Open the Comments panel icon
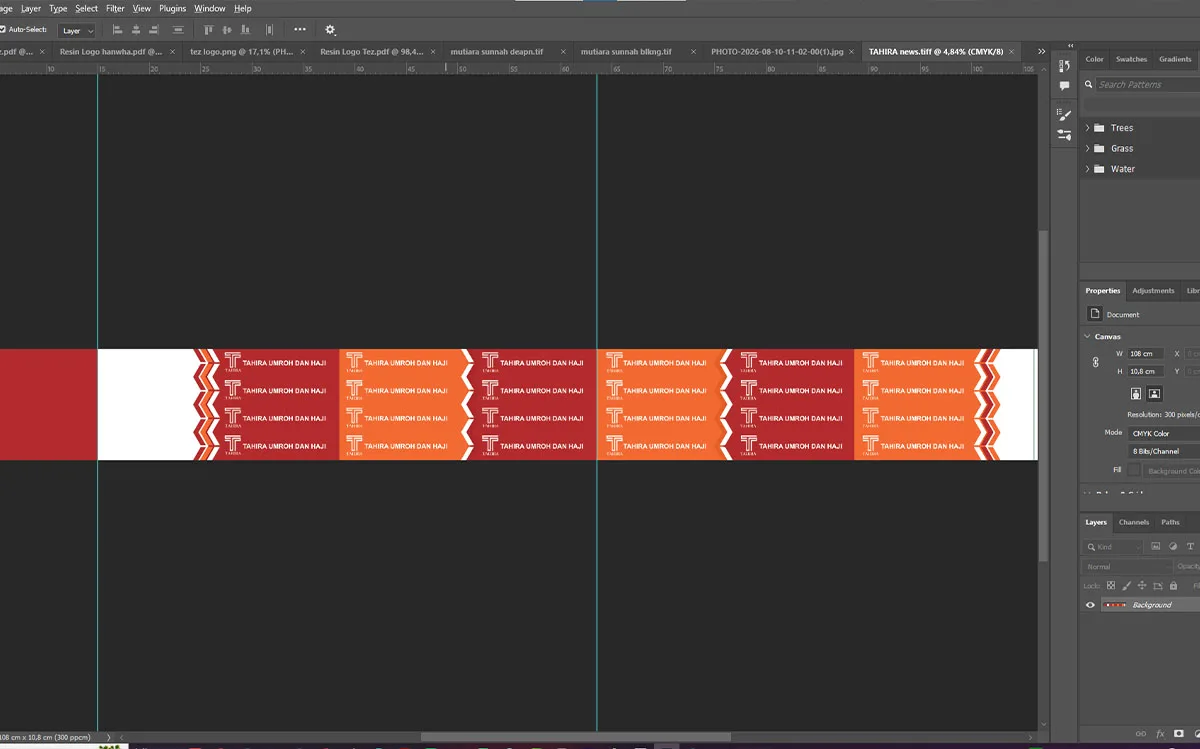Screen dimensions: 1200x749 click(1064, 86)
